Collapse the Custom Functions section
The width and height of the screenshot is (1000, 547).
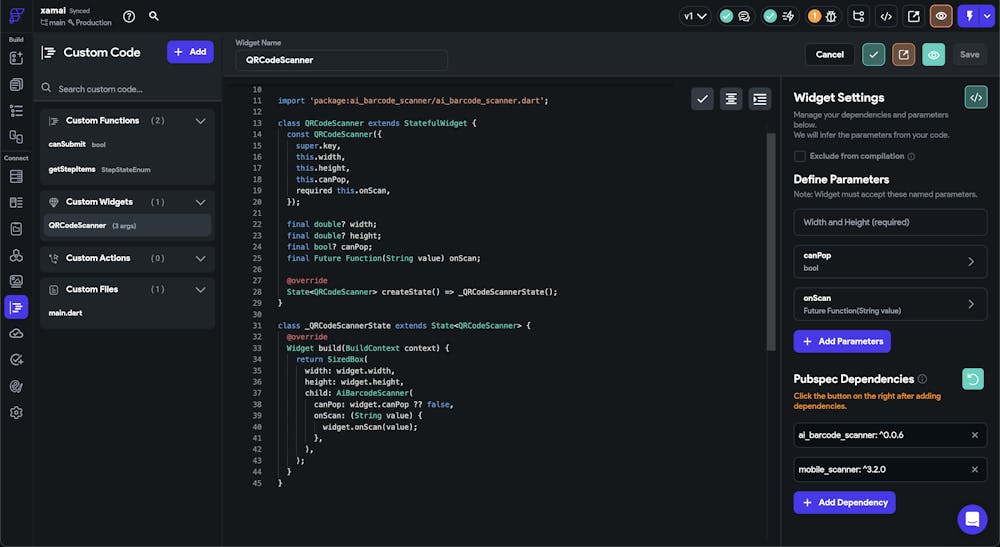(x=200, y=121)
